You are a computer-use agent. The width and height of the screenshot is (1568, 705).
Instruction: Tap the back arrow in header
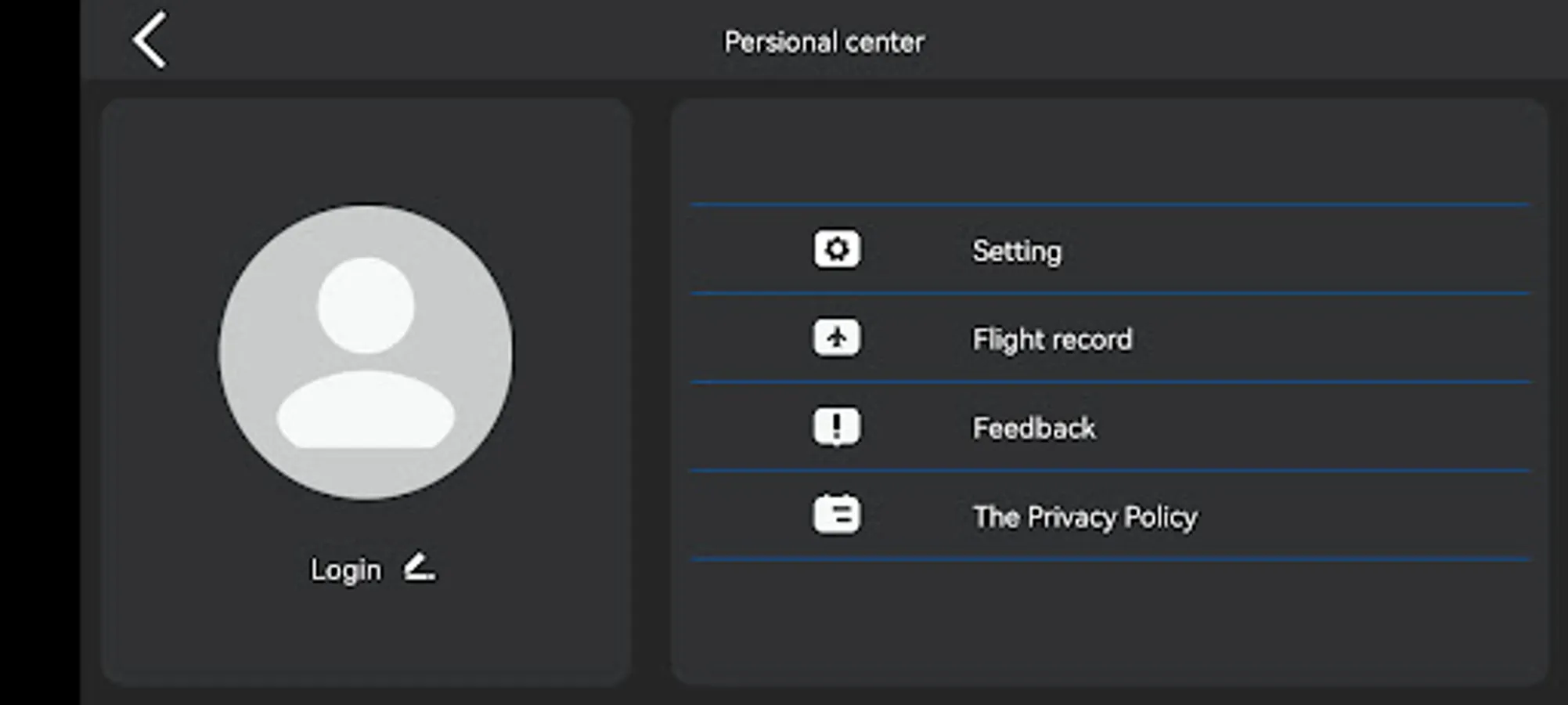150,40
